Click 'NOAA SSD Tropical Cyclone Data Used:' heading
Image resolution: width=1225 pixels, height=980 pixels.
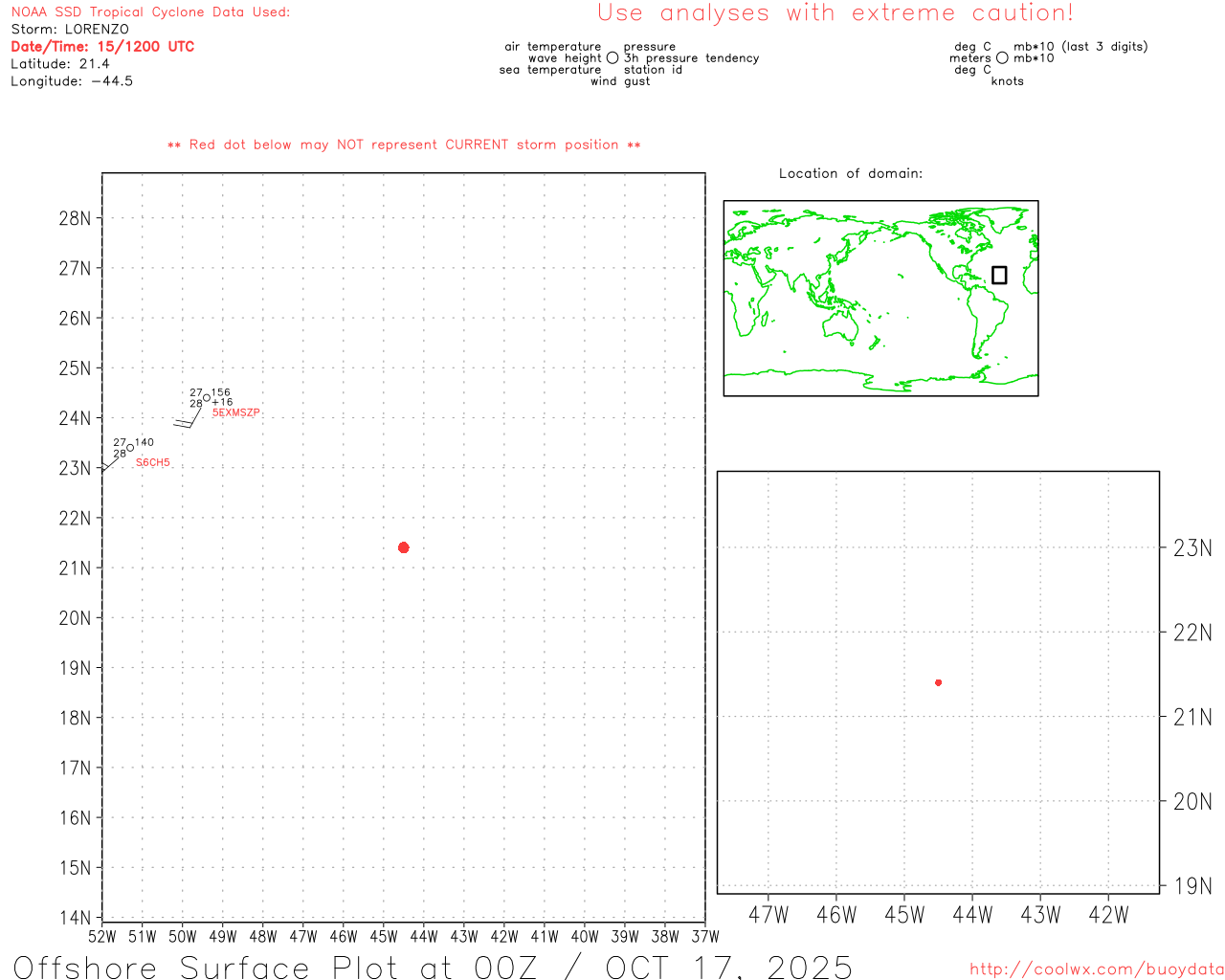point(150,12)
